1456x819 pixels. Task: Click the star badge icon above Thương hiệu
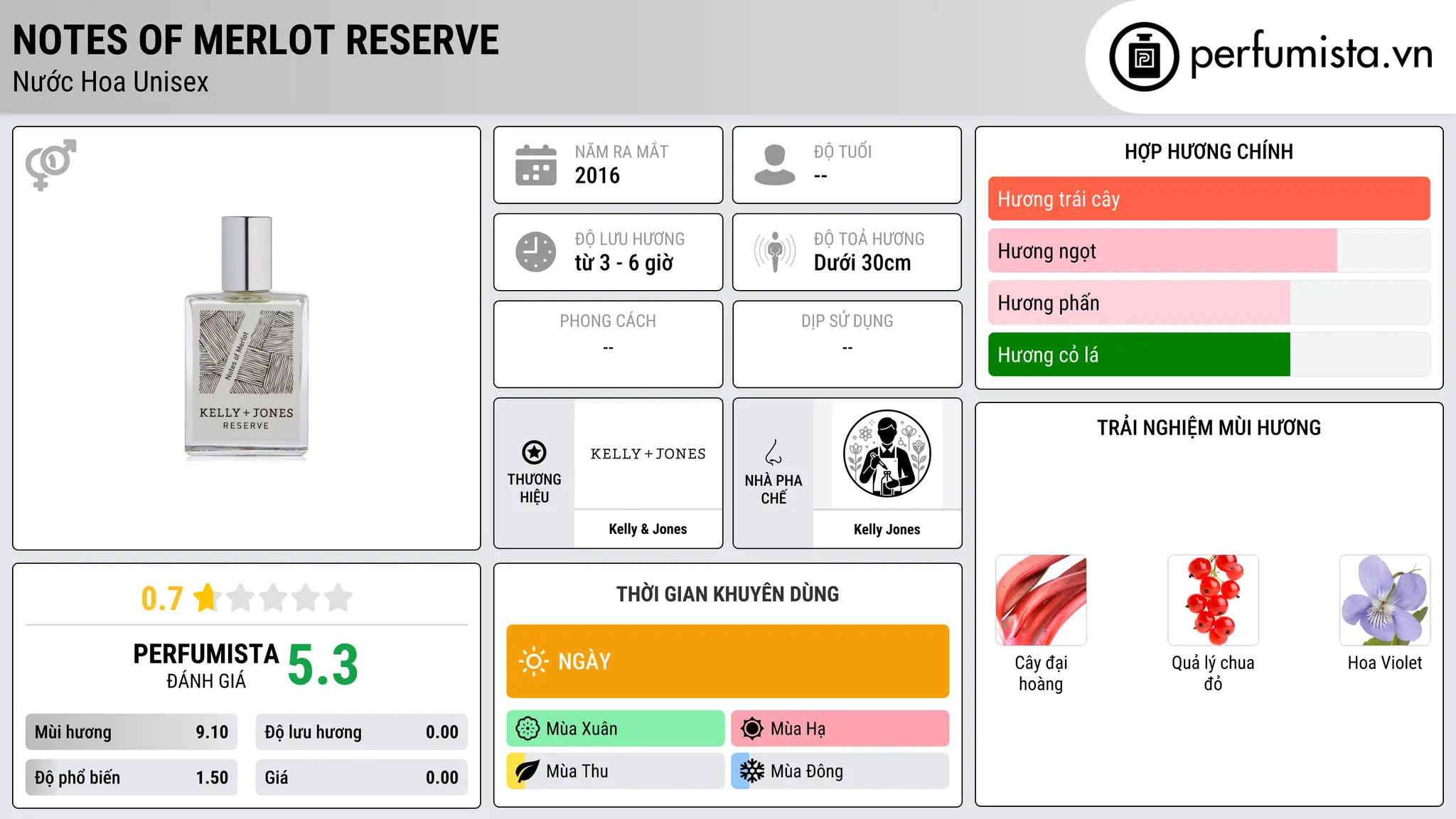(x=534, y=452)
